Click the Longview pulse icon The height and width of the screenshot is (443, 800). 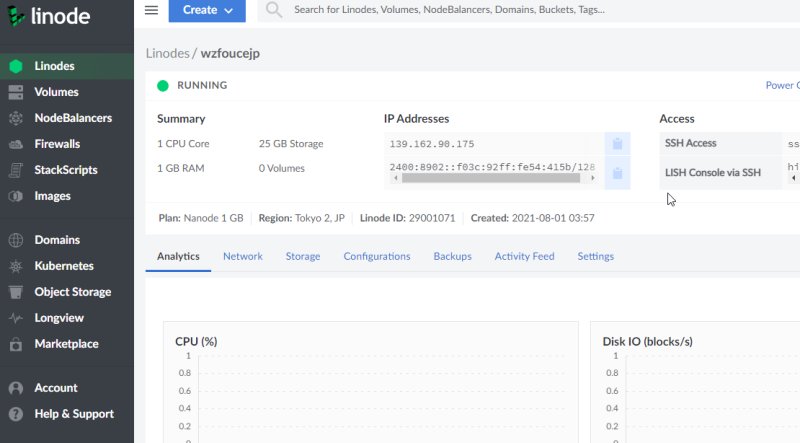[16, 318]
